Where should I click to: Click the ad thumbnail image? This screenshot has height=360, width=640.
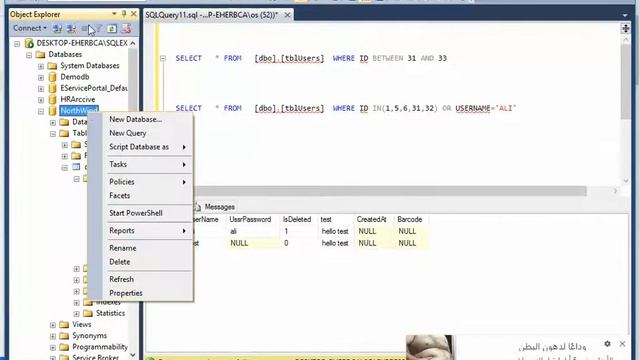tap(429, 348)
